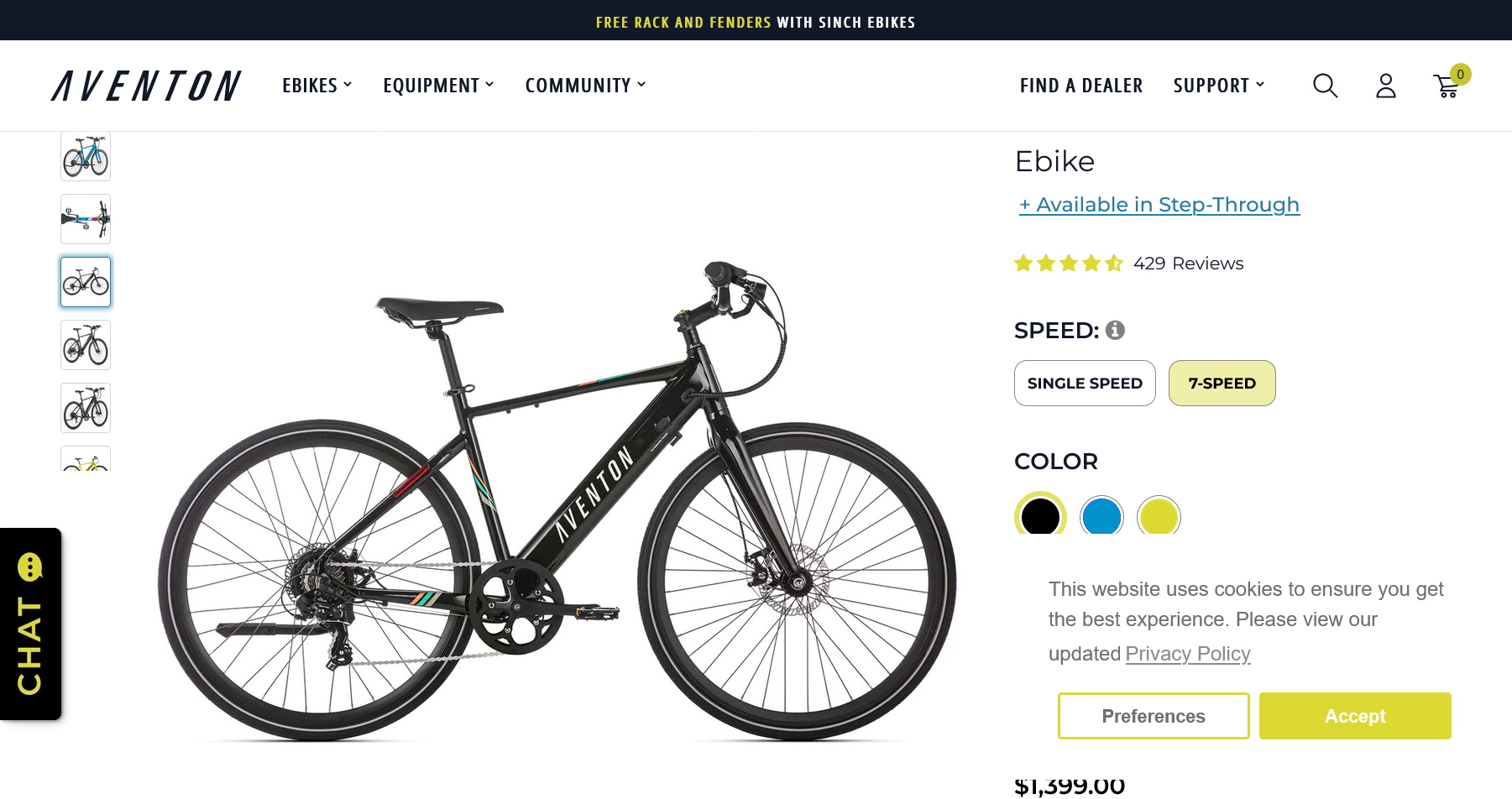The width and height of the screenshot is (1512, 799).
Task: Open the Available in Step-Through link
Action: (1159, 205)
